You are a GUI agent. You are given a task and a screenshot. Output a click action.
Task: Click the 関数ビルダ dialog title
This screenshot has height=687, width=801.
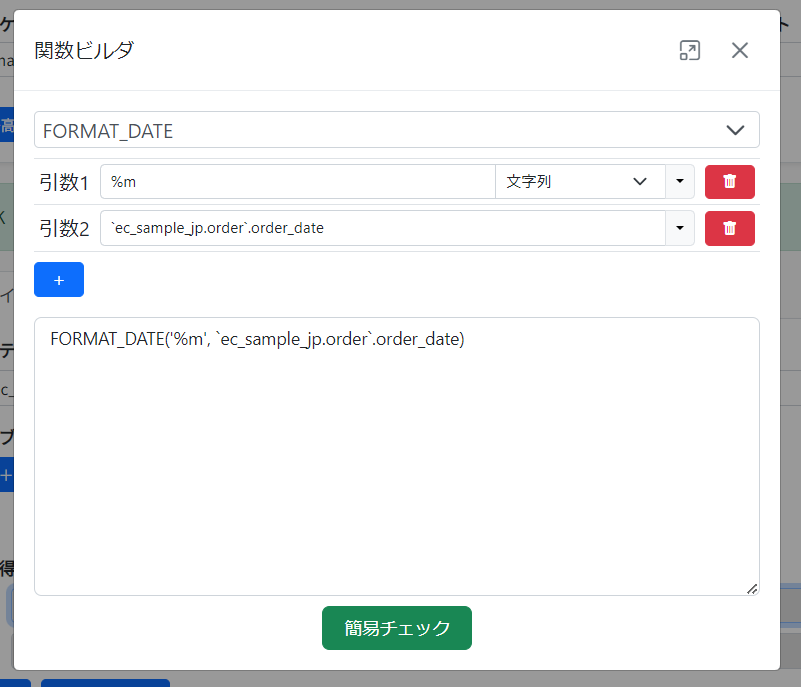(x=84, y=51)
